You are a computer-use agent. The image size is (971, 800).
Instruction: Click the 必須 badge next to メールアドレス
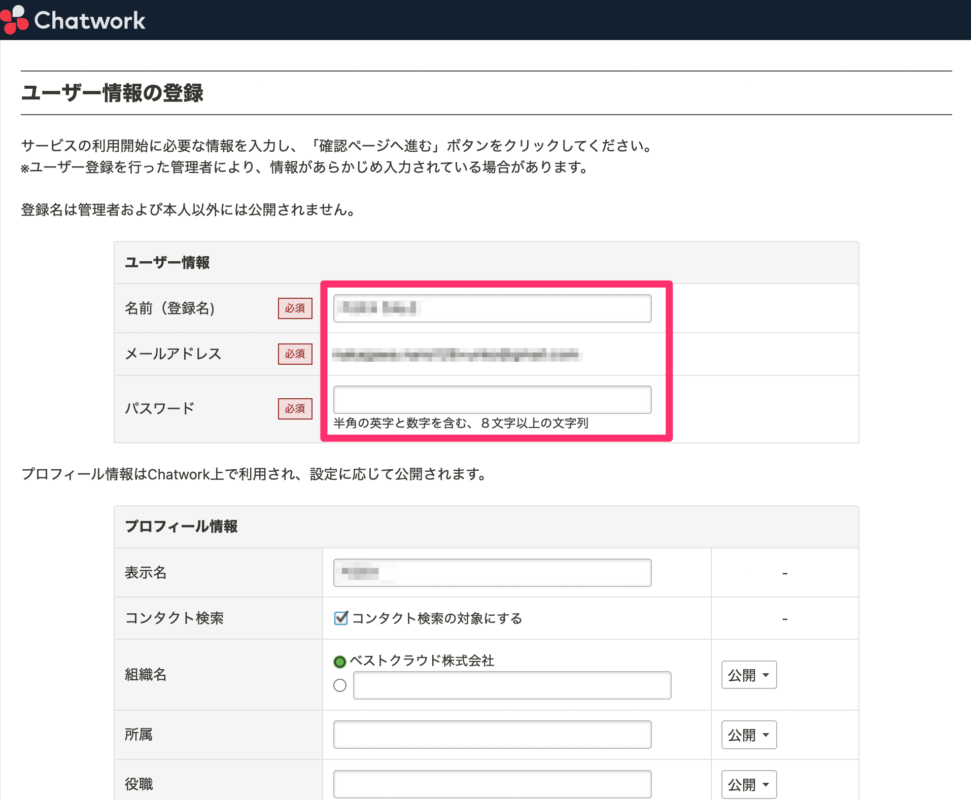click(x=294, y=354)
